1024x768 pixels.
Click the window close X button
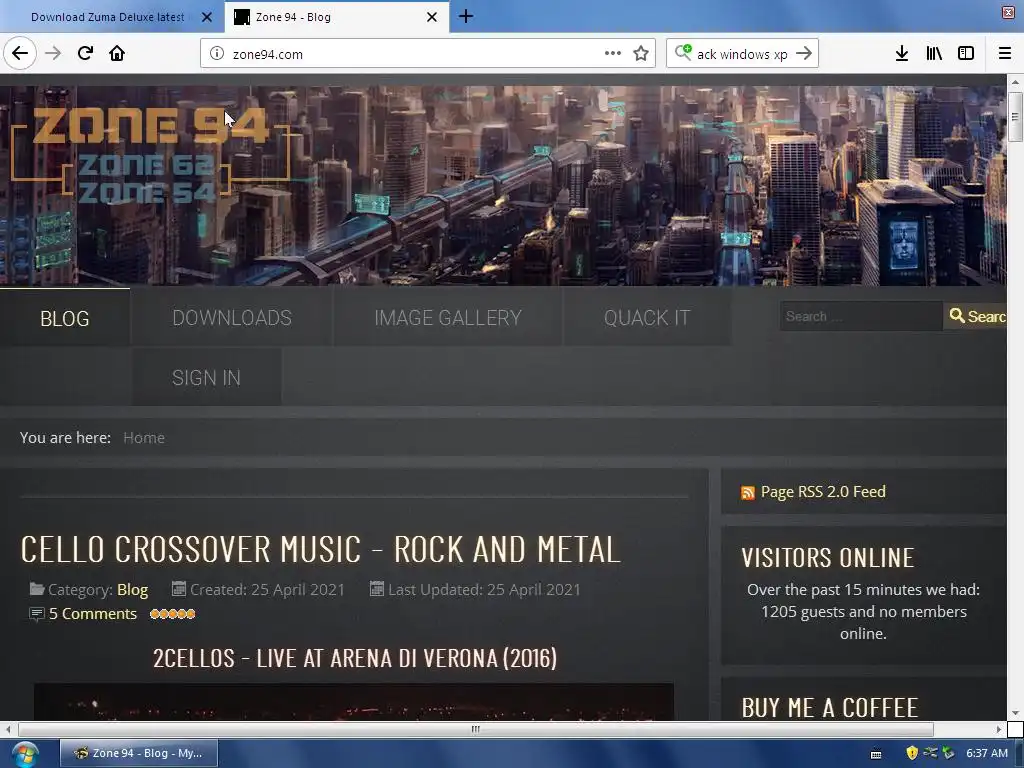click(x=1008, y=12)
